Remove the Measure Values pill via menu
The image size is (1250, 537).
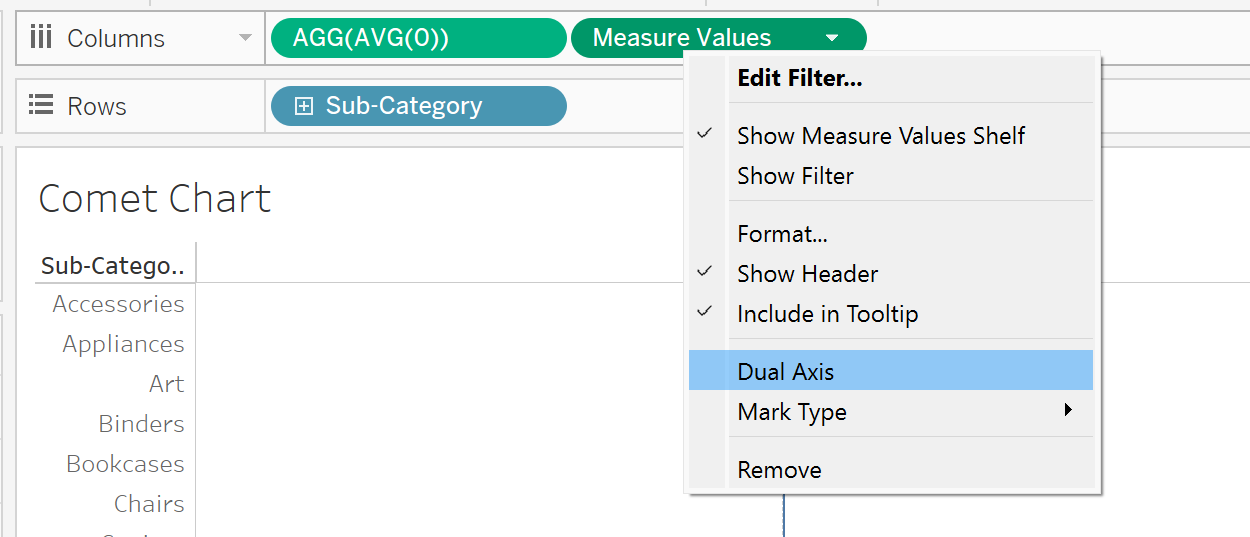(779, 470)
